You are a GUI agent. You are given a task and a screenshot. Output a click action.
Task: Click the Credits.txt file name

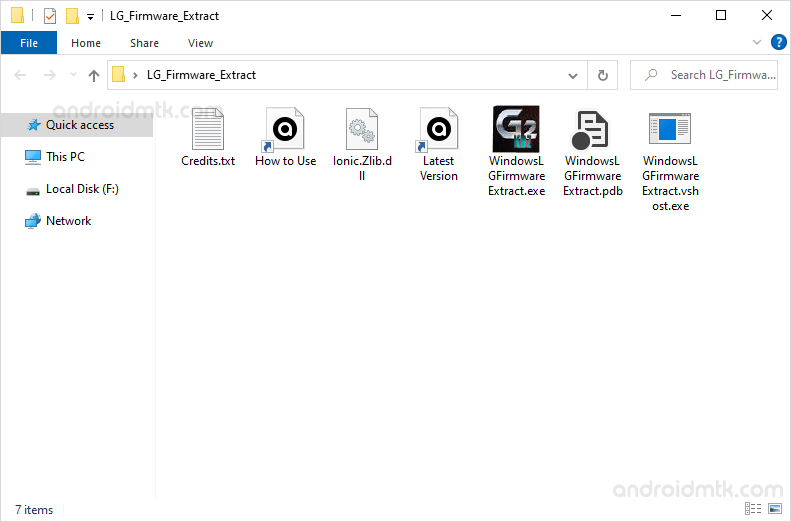[208, 161]
